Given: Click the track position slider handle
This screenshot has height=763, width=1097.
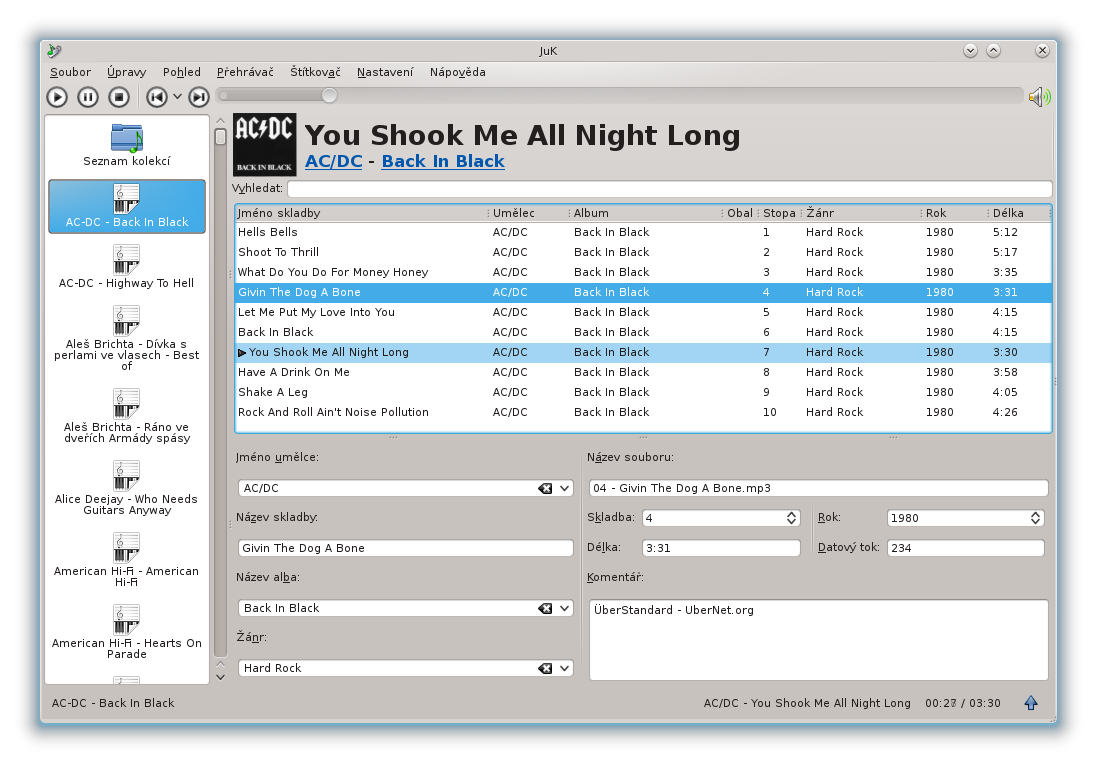Looking at the screenshot, I should click(330, 96).
